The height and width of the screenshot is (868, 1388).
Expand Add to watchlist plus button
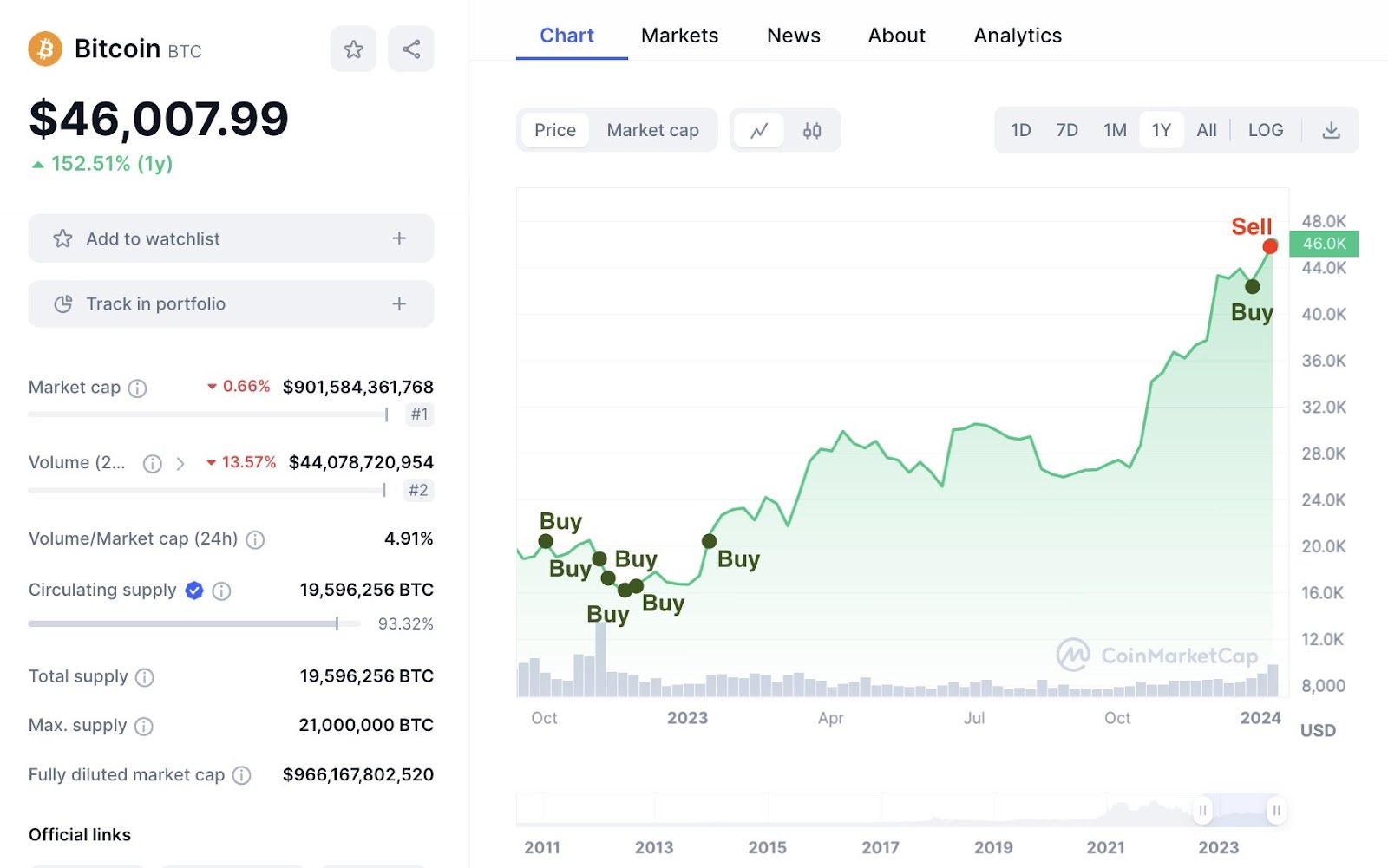coord(399,238)
